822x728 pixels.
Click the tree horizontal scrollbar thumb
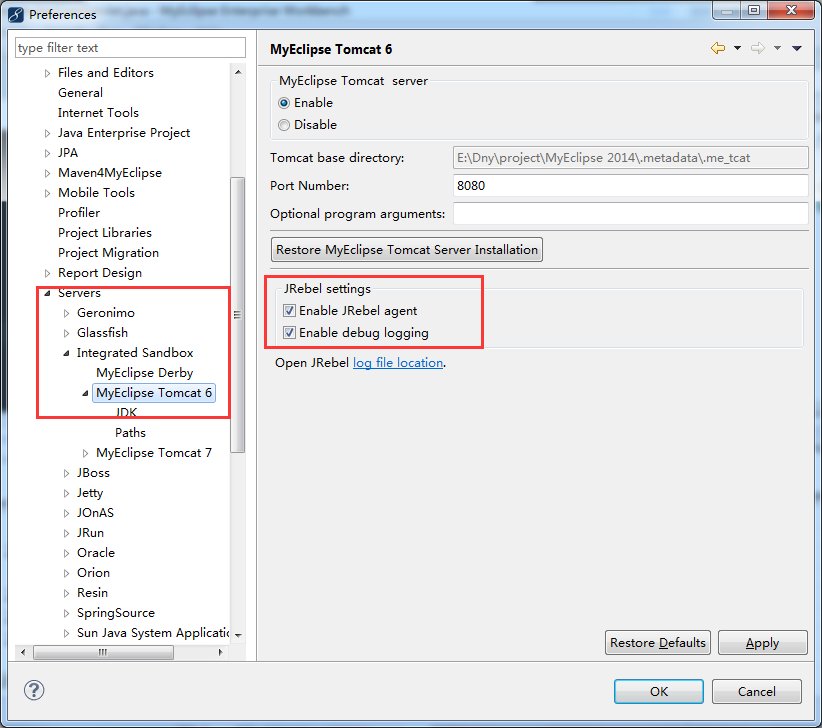103,652
